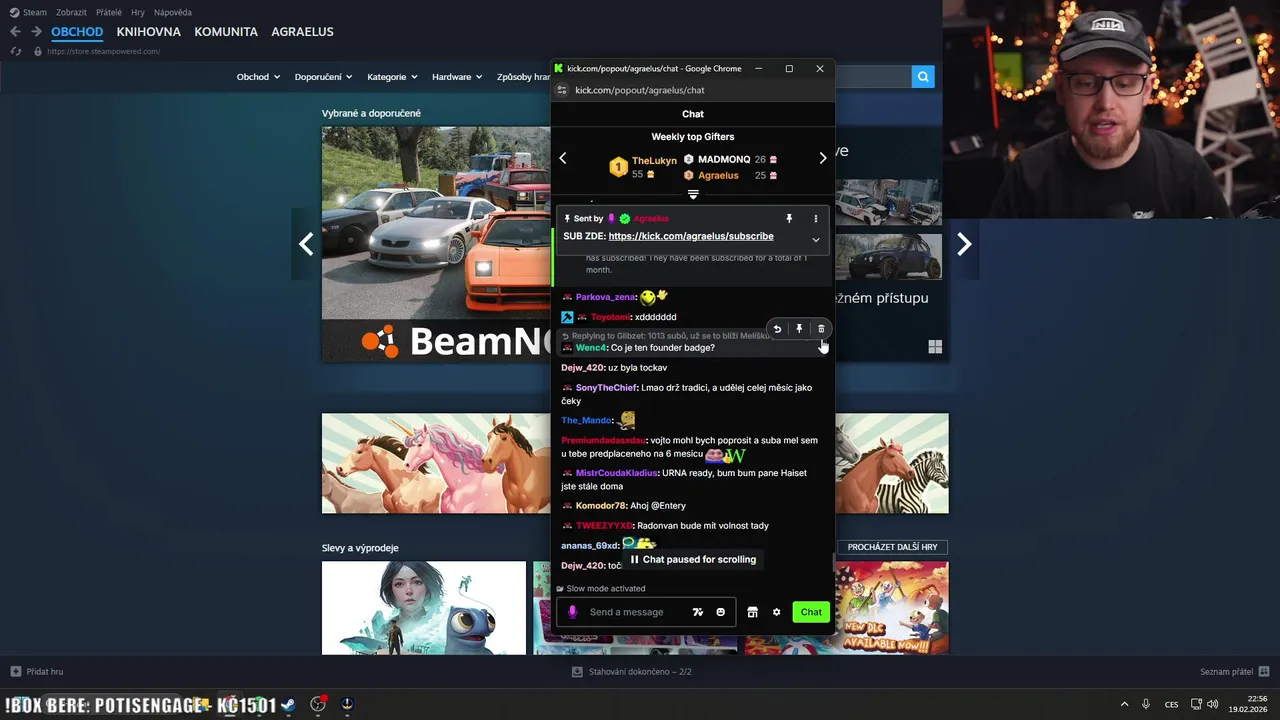Click the kick.com popout address bar URL
Image resolution: width=1280 pixels, height=720 pixels.
639,90
